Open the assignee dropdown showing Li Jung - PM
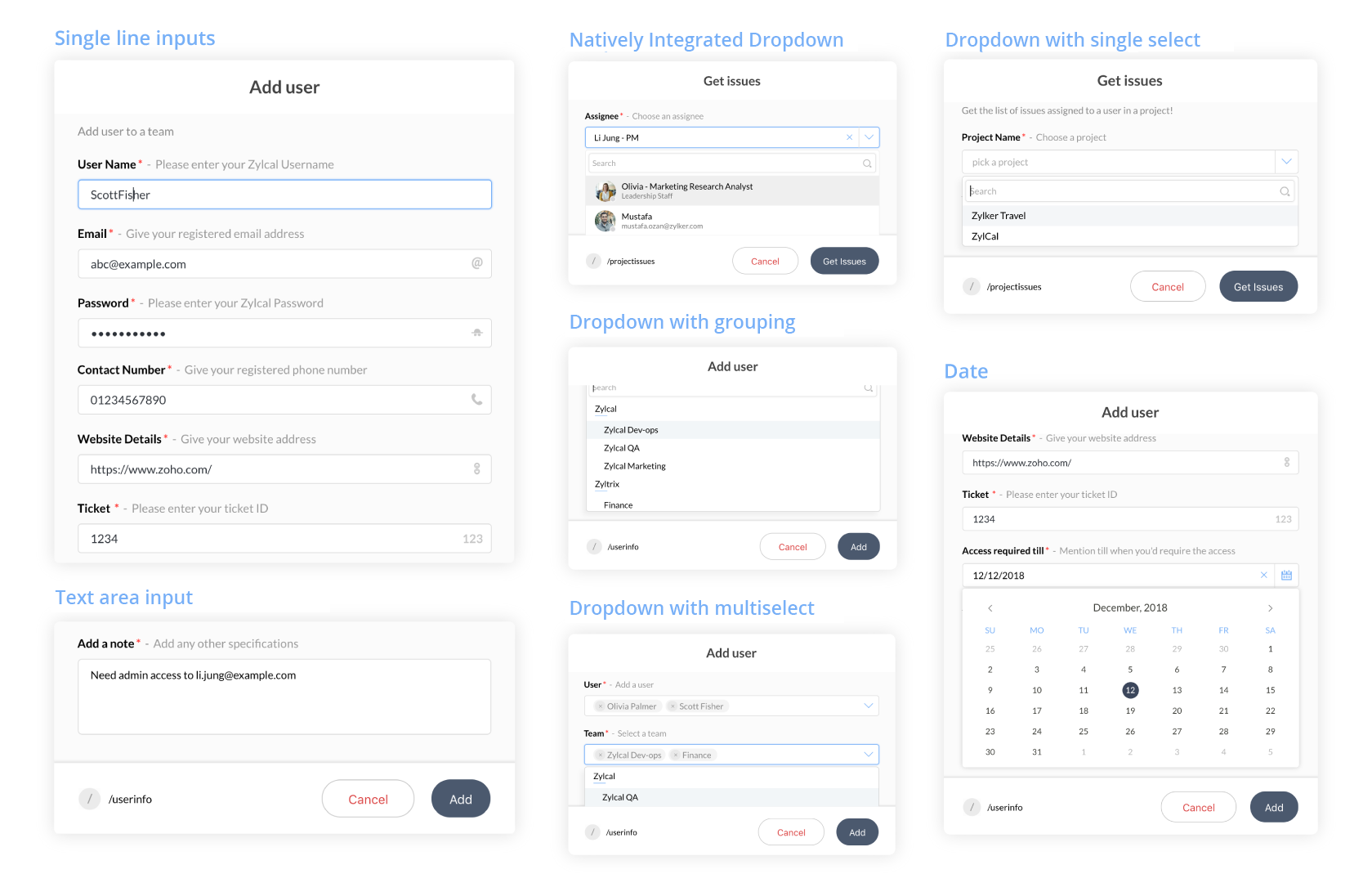The width and height of the screenshot is (1372, 883). [x=869, y=137]
